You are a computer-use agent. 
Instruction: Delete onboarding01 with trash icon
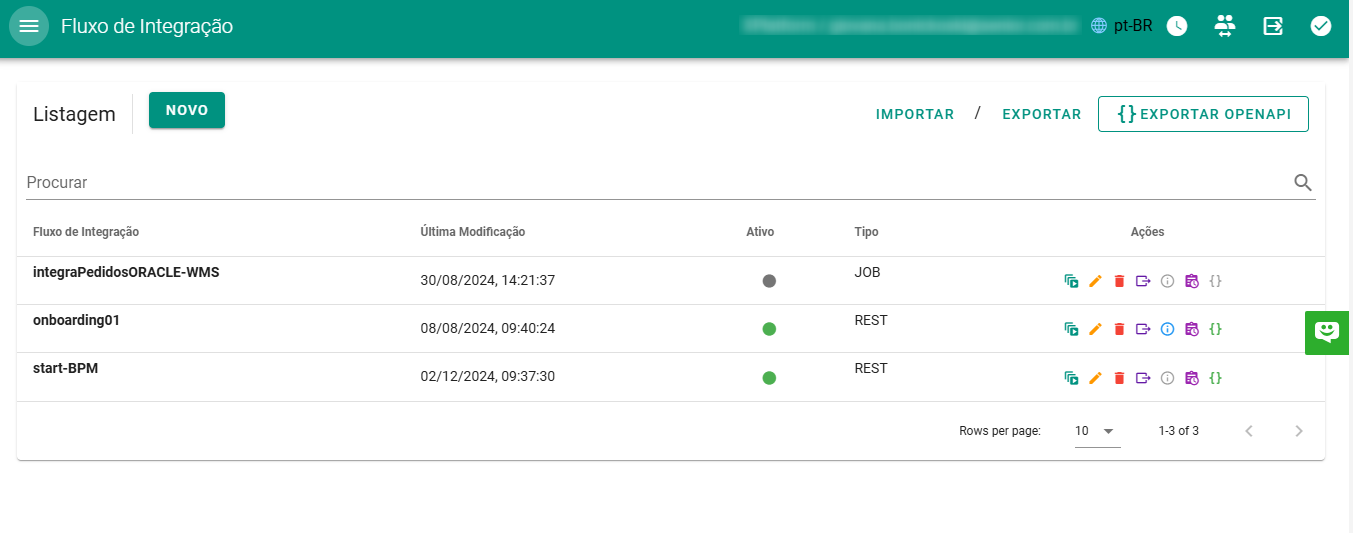1119,329
